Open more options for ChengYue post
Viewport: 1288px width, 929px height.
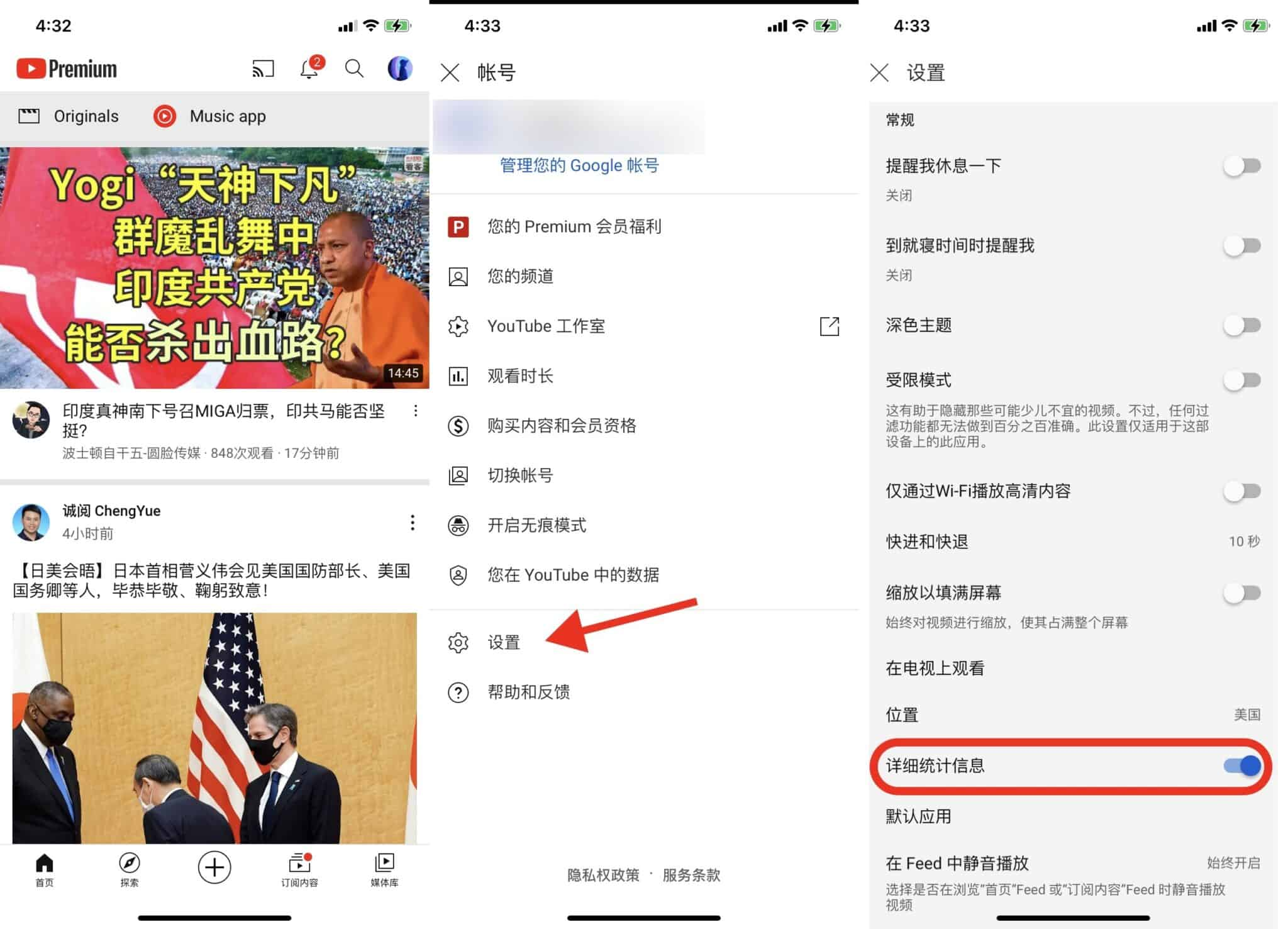tap(413, 522)
